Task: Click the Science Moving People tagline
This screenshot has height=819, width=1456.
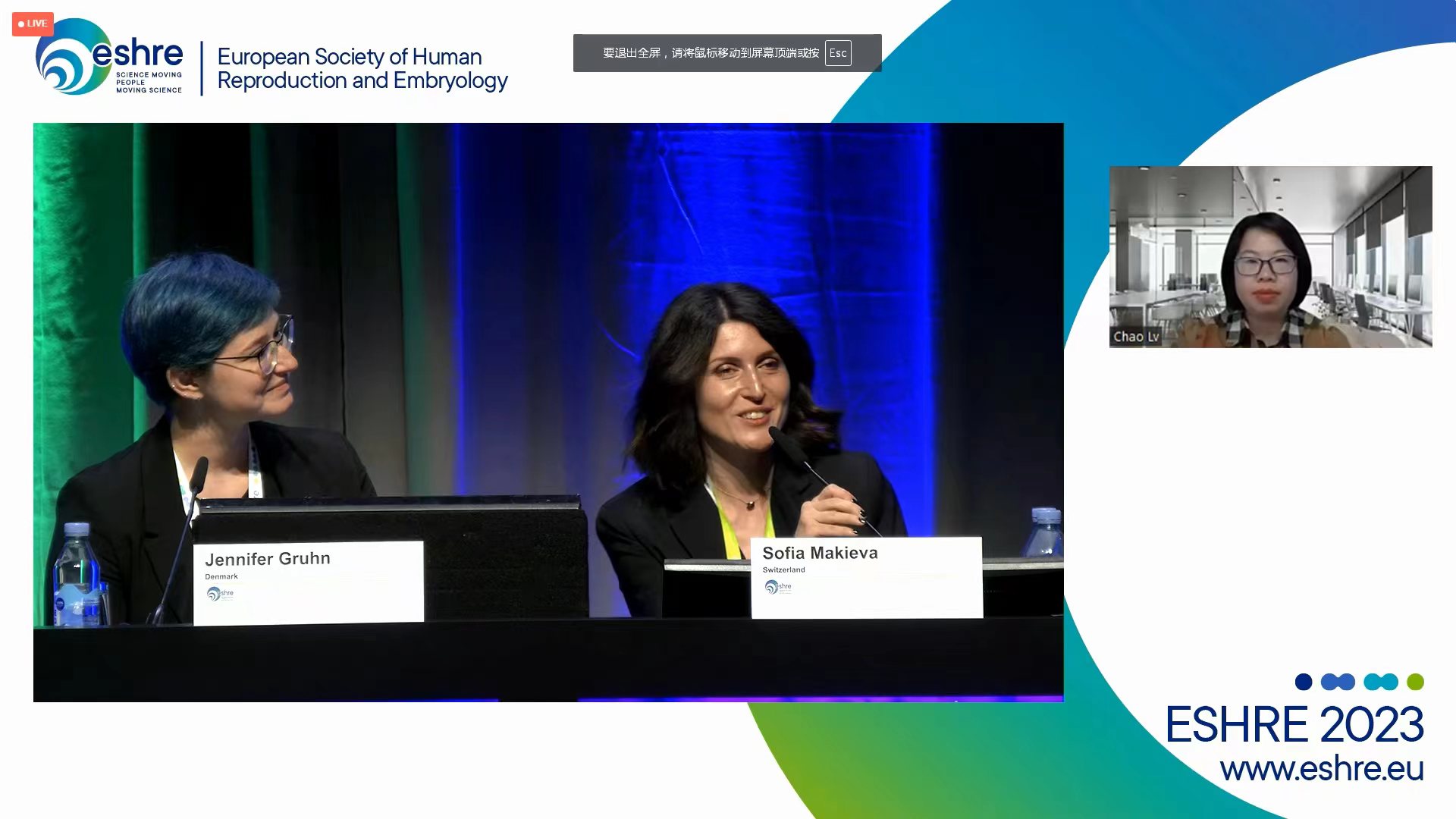Action: (149, 82)
